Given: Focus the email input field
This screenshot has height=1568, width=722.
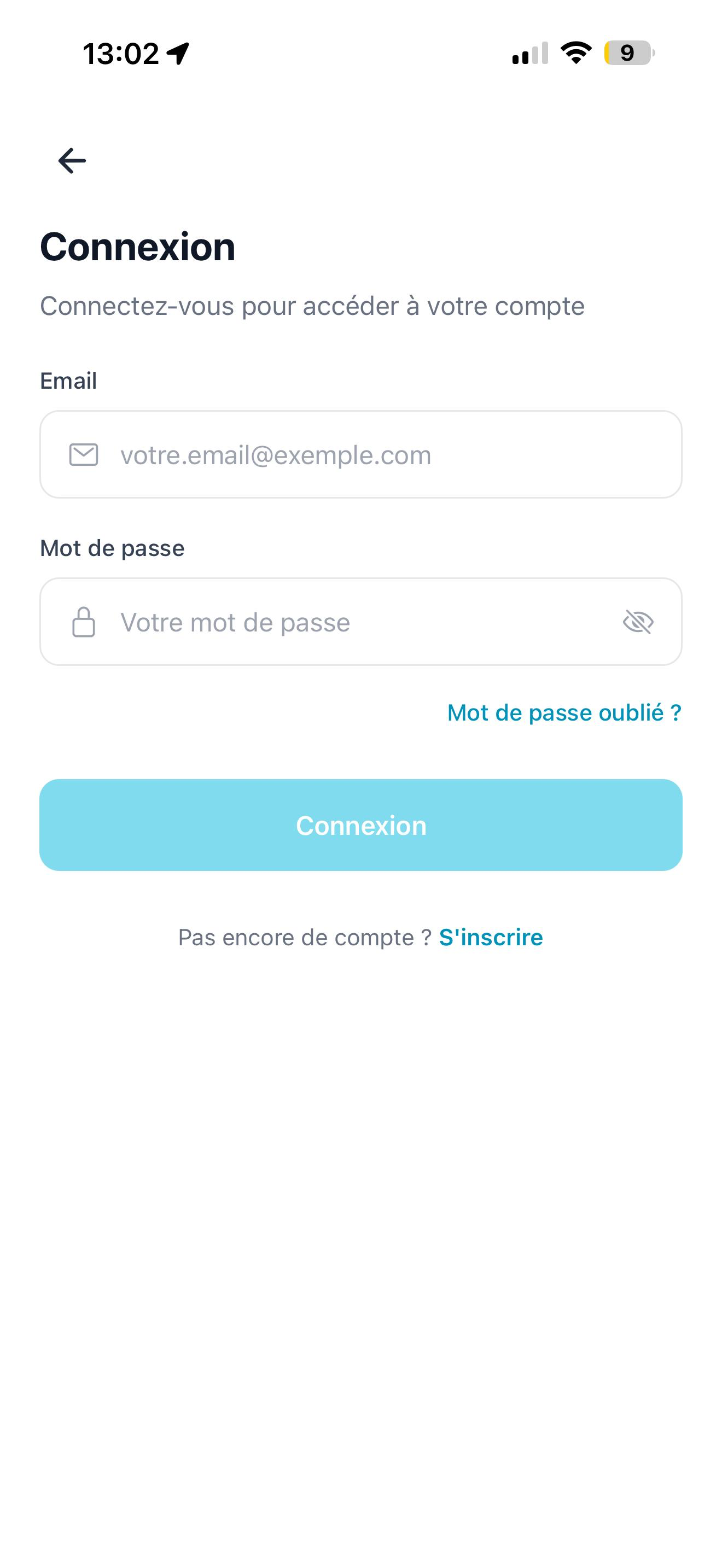Looking at the screenshot, I should (x=361, y=455).
